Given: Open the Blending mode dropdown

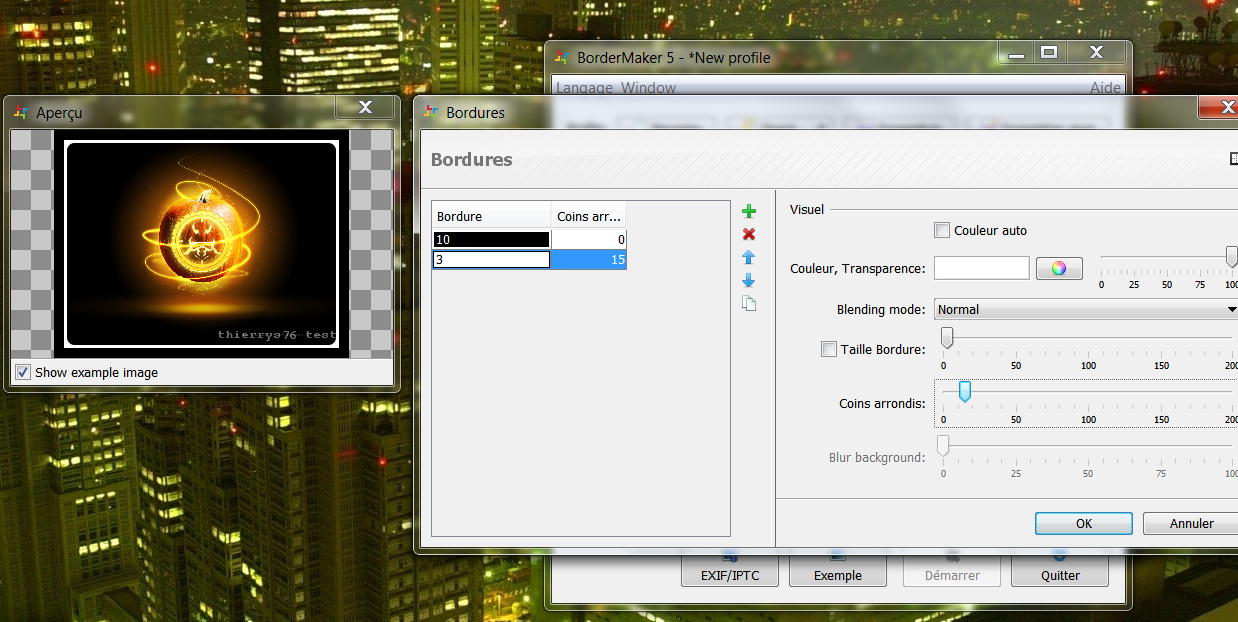Looking at the screenshot, I should 1228,309.
